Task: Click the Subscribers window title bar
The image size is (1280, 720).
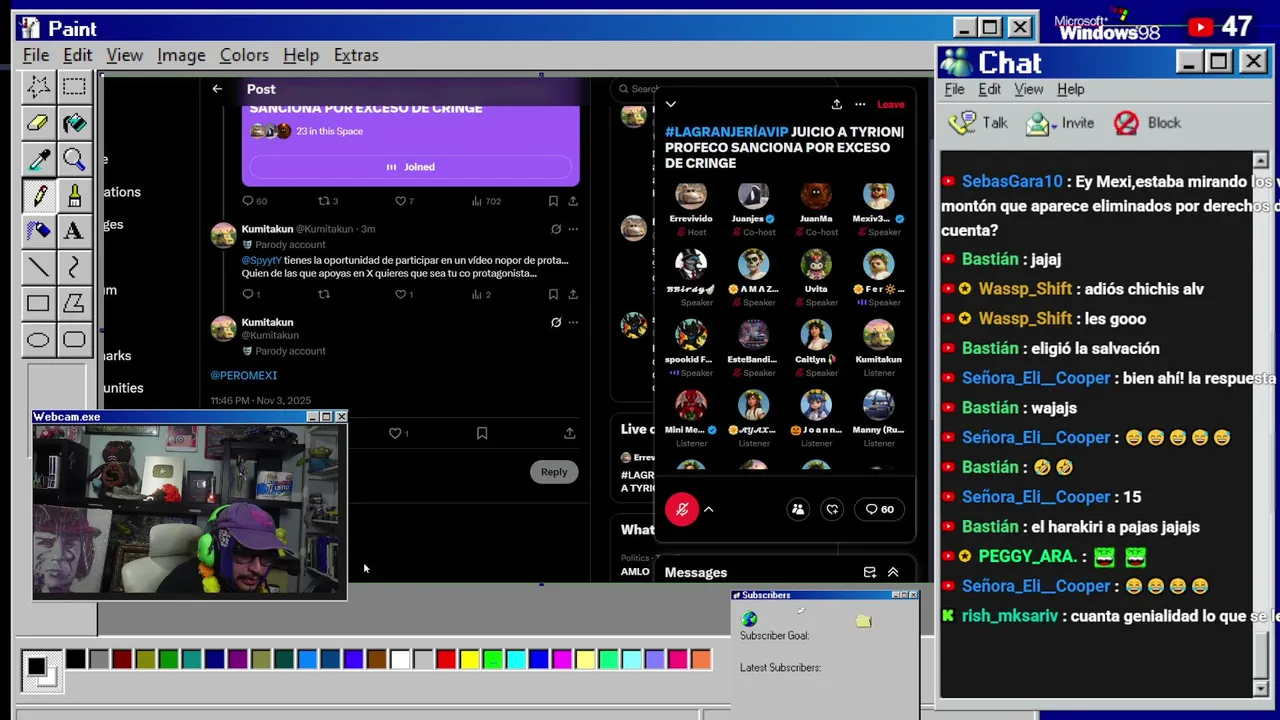Action: coord(825,595)
